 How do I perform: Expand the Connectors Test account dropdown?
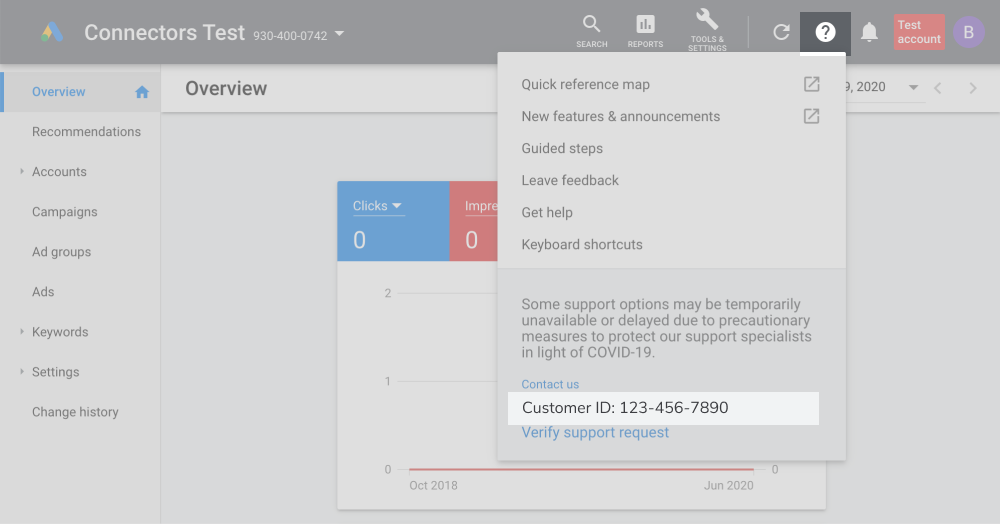tap(339, 34)
